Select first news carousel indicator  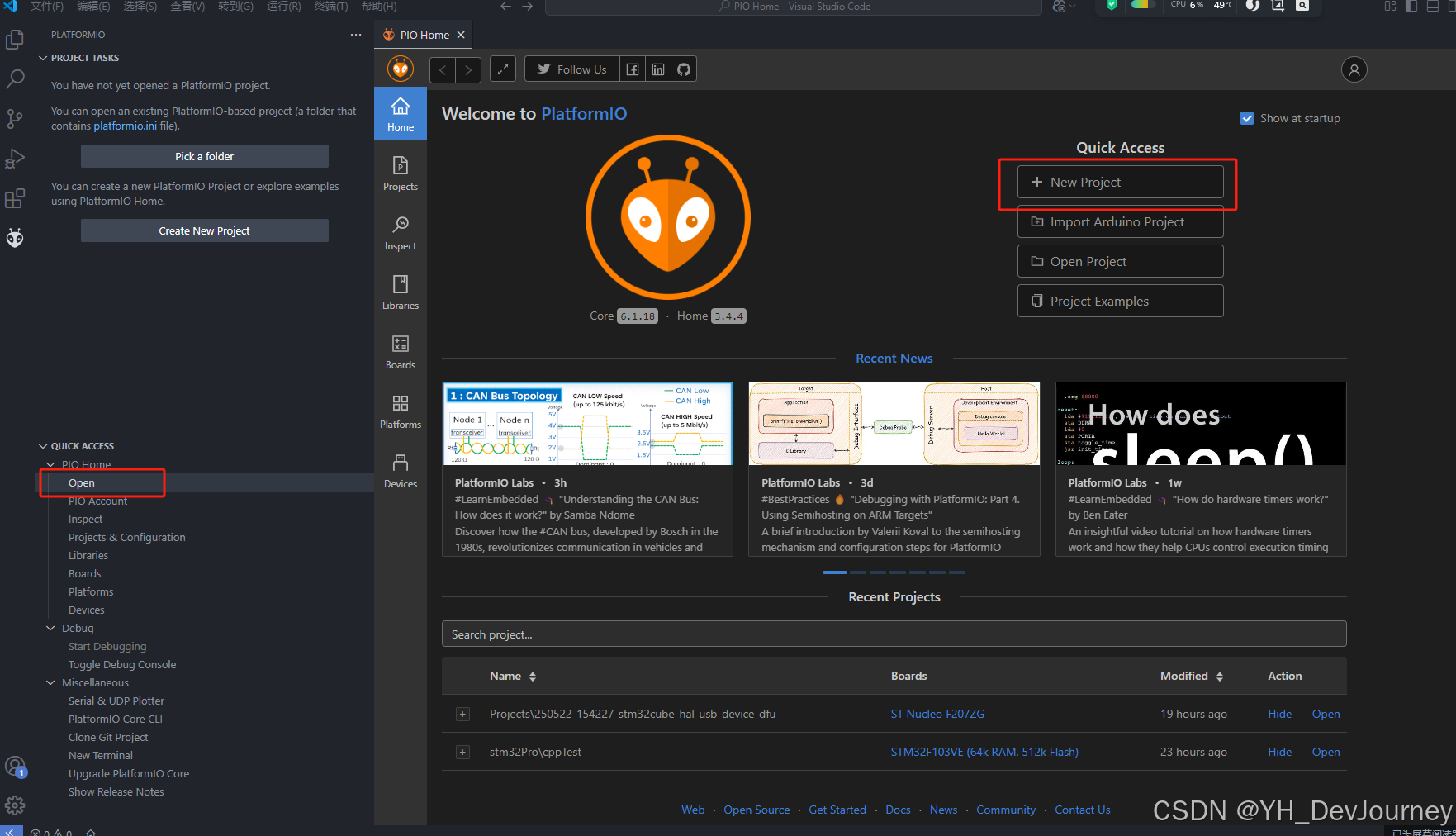[835, 572]
